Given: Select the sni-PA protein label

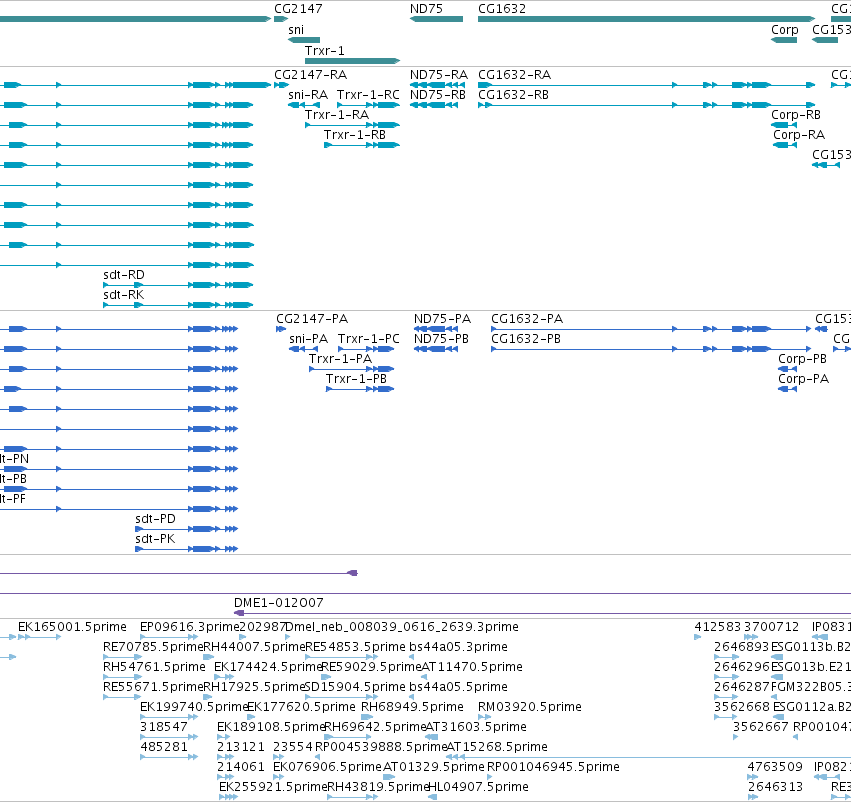Looking at the screenshot, I should coord(308,339).
